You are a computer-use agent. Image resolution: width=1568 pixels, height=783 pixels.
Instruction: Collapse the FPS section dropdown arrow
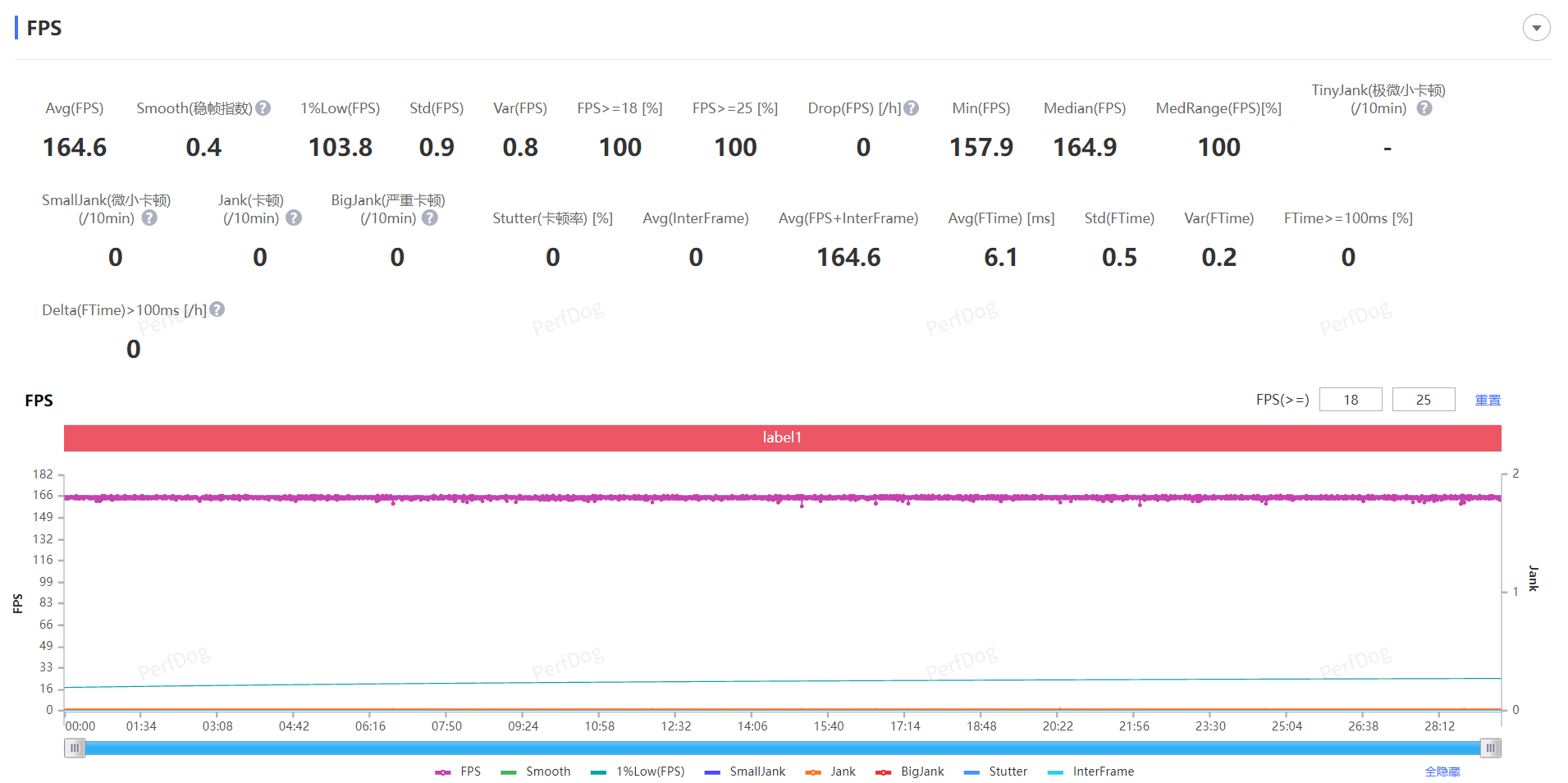tap(1536, 28)
